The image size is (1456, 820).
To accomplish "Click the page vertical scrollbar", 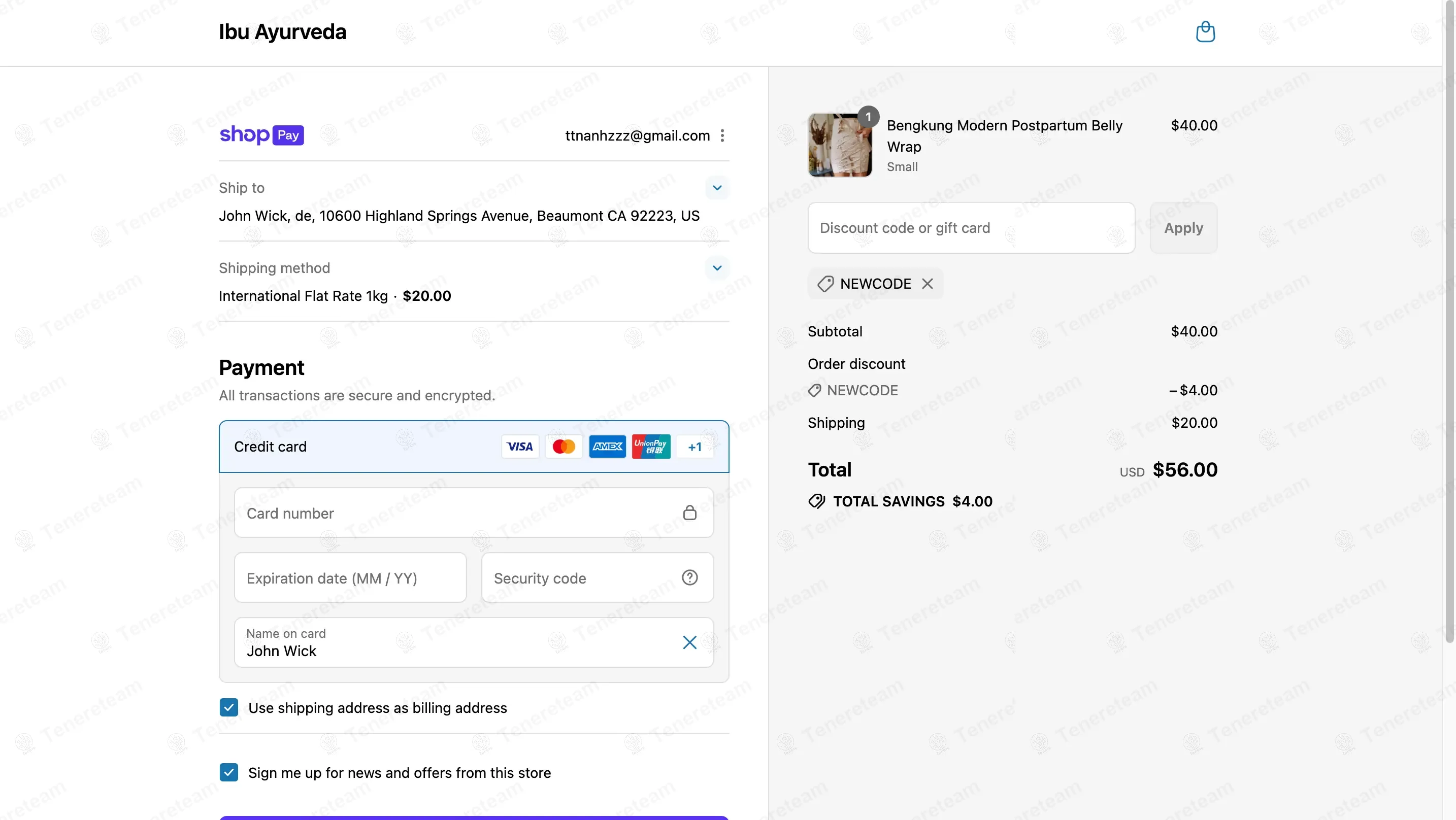I will coord(1449,322).
